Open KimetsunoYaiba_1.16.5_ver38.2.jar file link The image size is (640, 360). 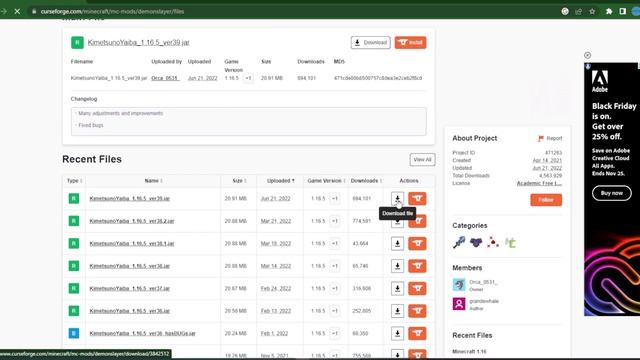(132, 221)
